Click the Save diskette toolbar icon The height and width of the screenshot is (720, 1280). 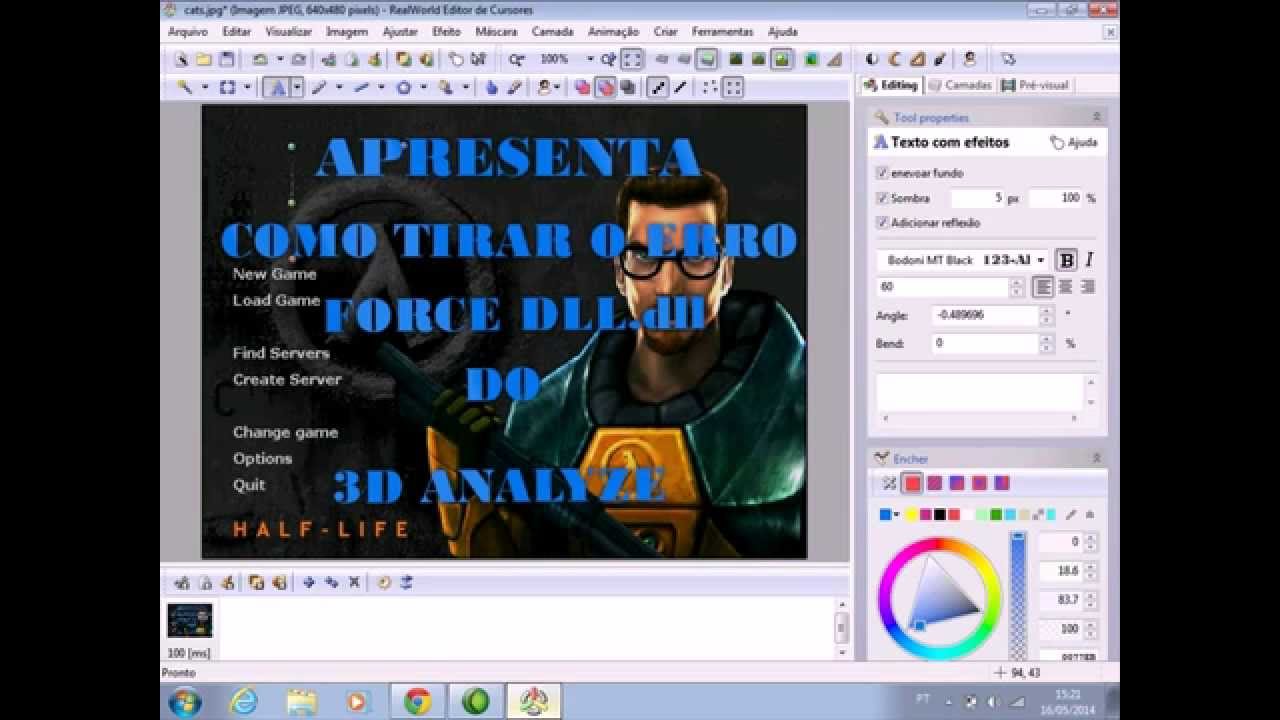(227, 59)
